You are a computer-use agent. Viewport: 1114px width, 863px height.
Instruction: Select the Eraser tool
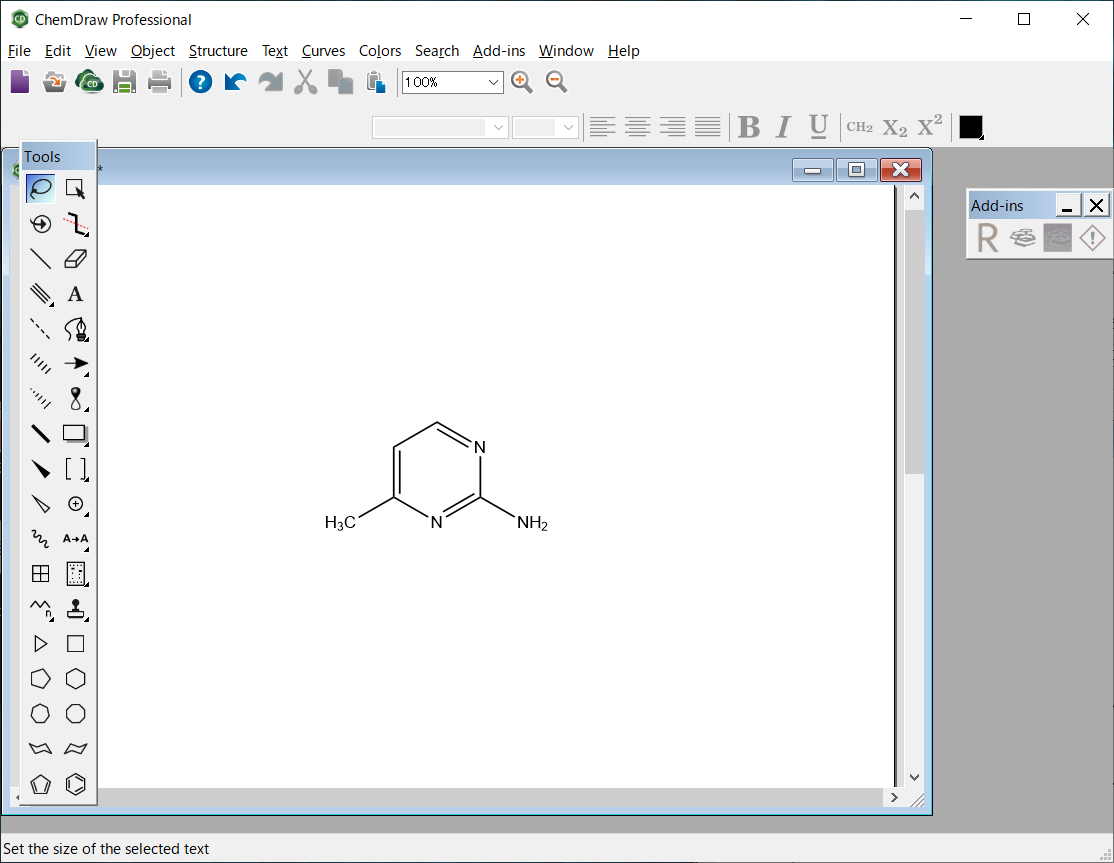tap(75, 258)
